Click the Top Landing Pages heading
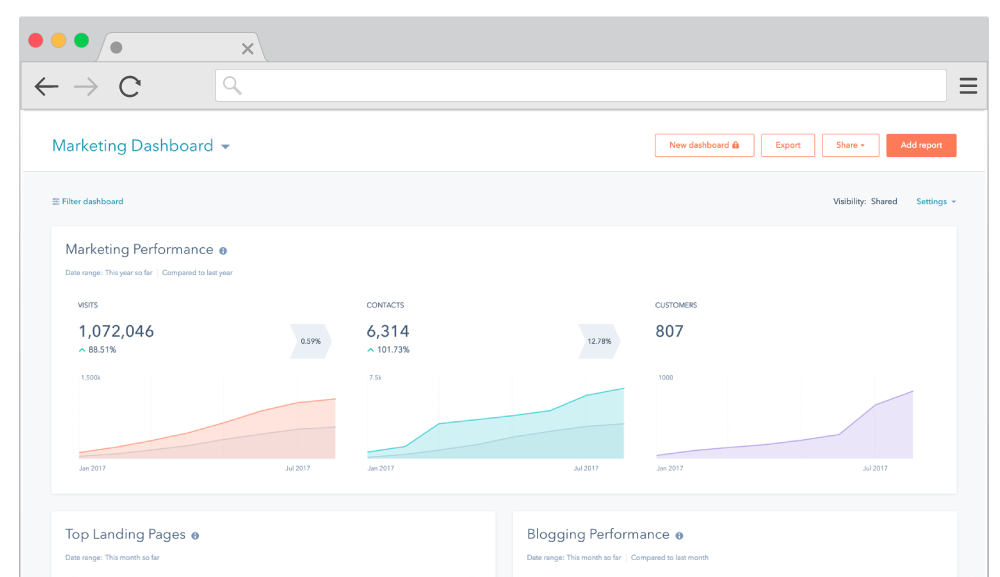 tap(125, 534)
